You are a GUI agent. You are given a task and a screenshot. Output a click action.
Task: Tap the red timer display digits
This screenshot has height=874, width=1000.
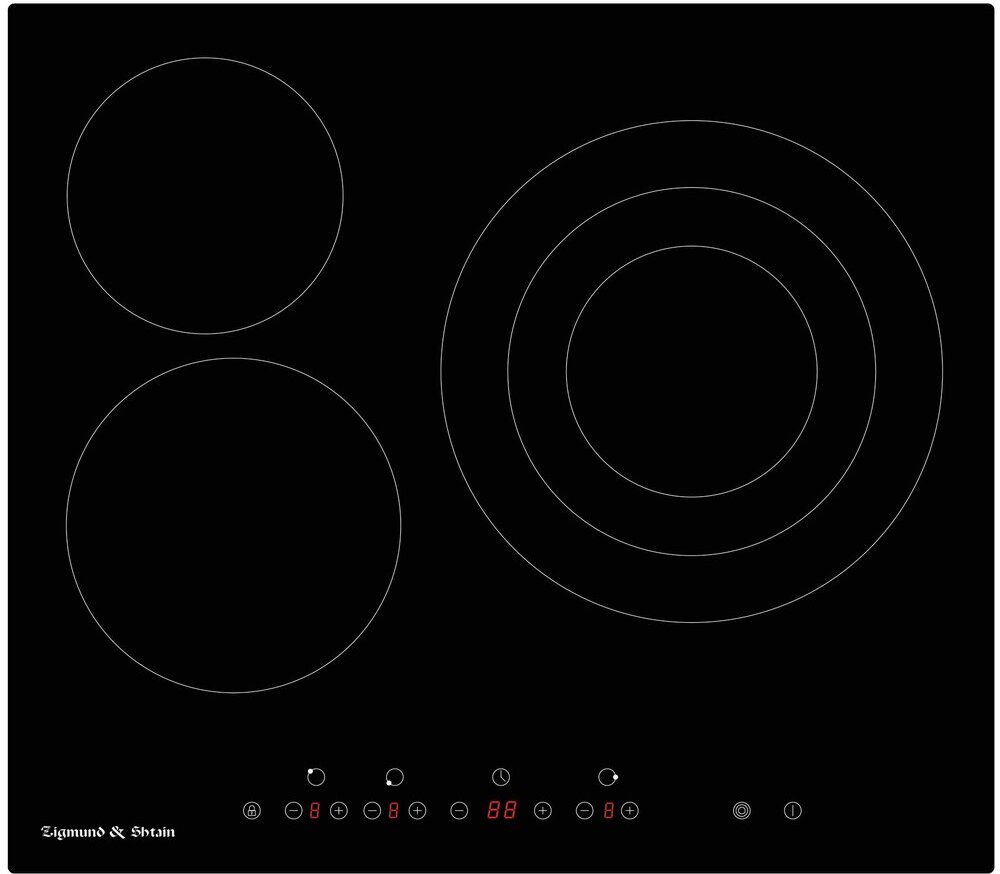tap(502, 811)
